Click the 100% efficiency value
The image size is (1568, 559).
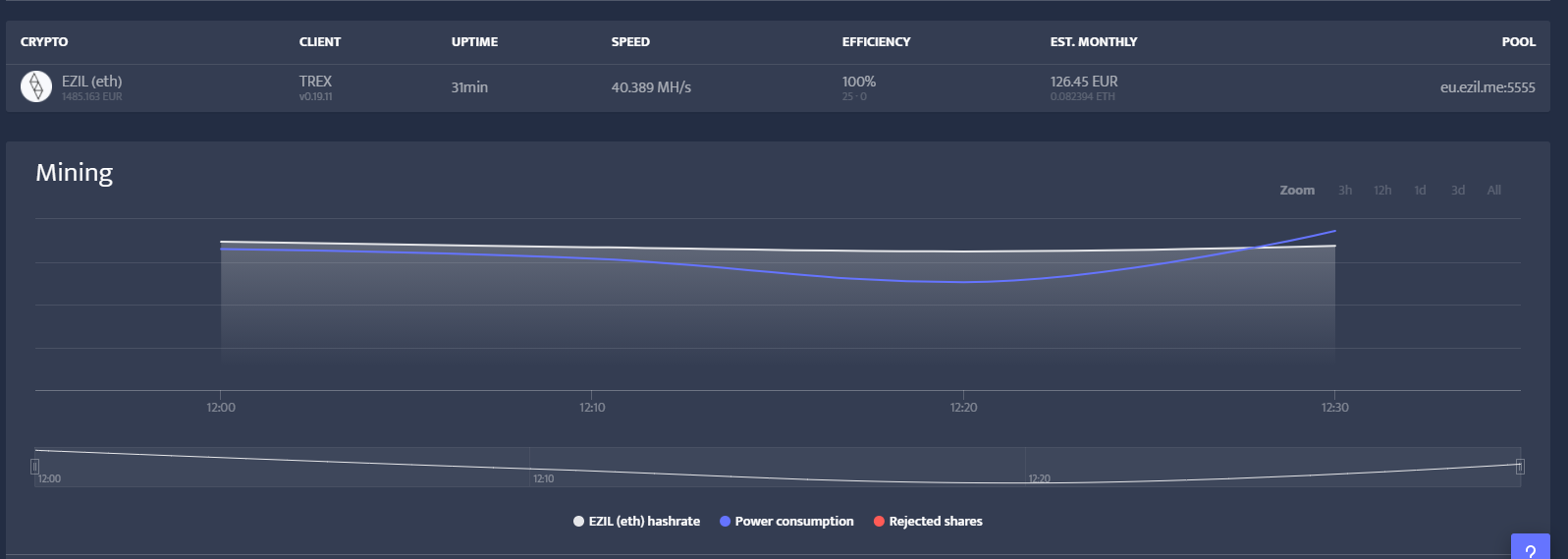(x=859, y=82)
